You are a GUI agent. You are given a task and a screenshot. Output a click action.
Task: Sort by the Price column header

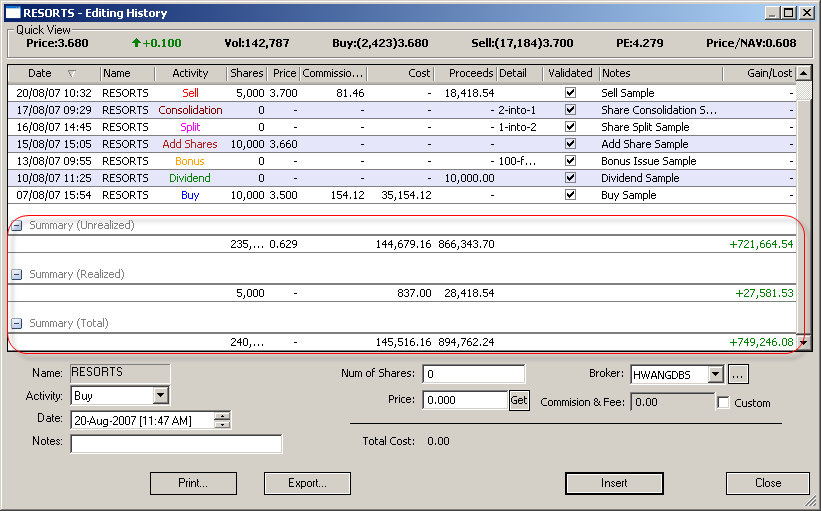283,73
